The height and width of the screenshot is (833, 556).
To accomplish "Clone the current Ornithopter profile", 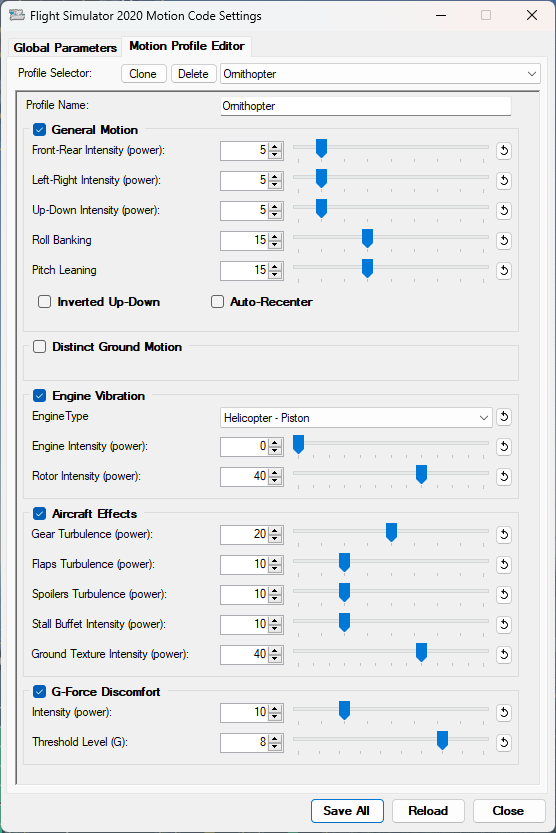I will [x=143, y=74].
